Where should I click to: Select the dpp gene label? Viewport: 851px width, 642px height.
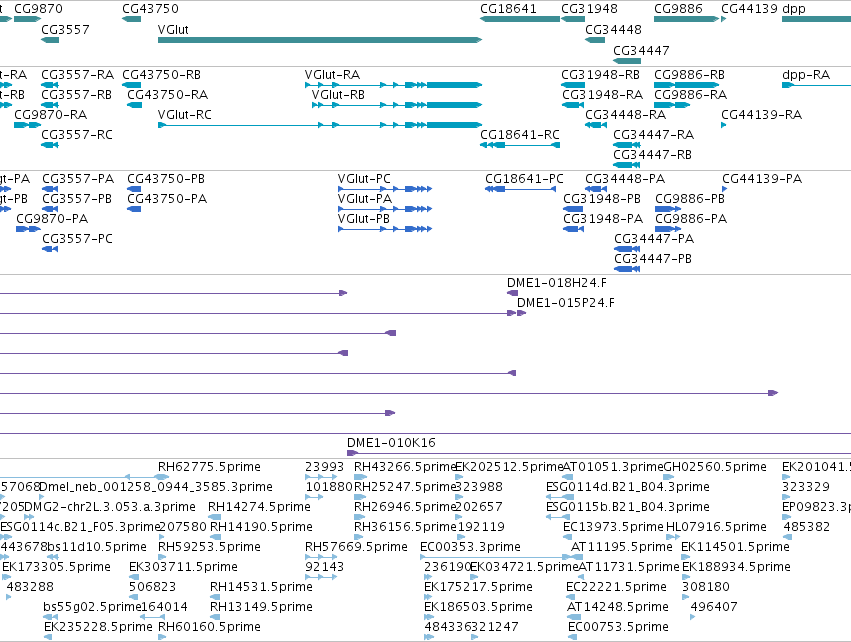[x=793, y=9]
